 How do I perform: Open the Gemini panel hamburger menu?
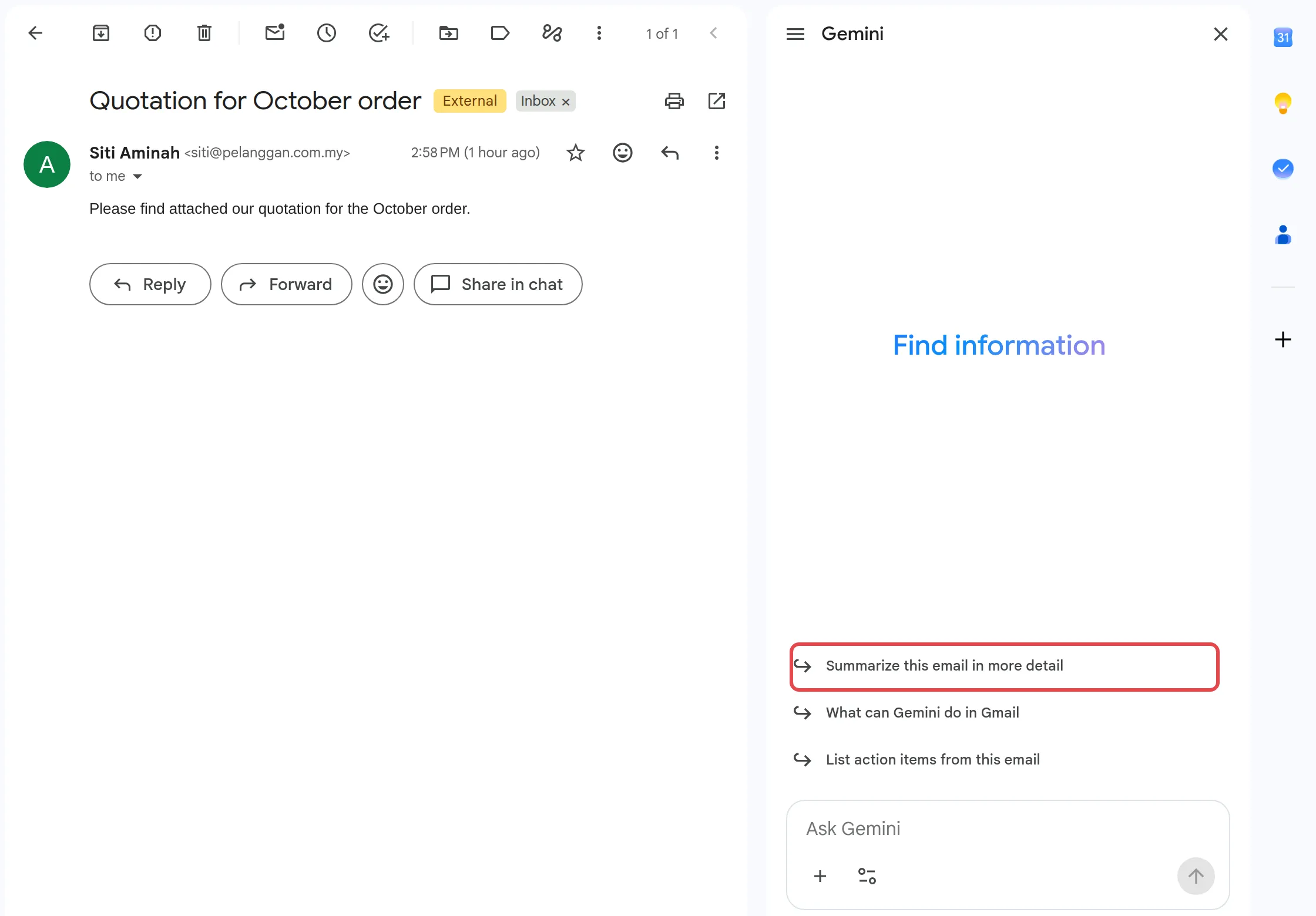tap(795, 34)
